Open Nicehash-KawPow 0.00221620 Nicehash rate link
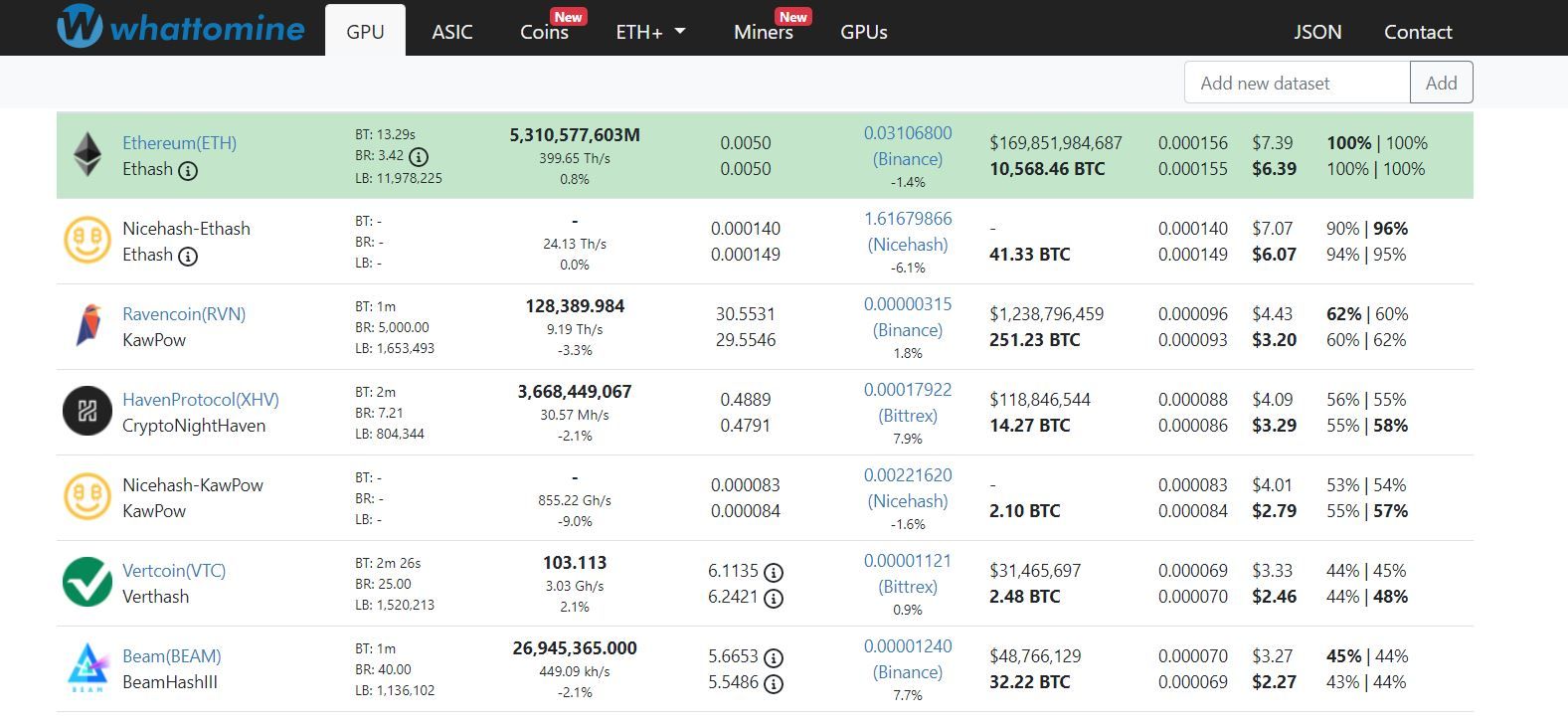Screen dimensions: 1568x725 pyautogui.click(x=908, y=487)
